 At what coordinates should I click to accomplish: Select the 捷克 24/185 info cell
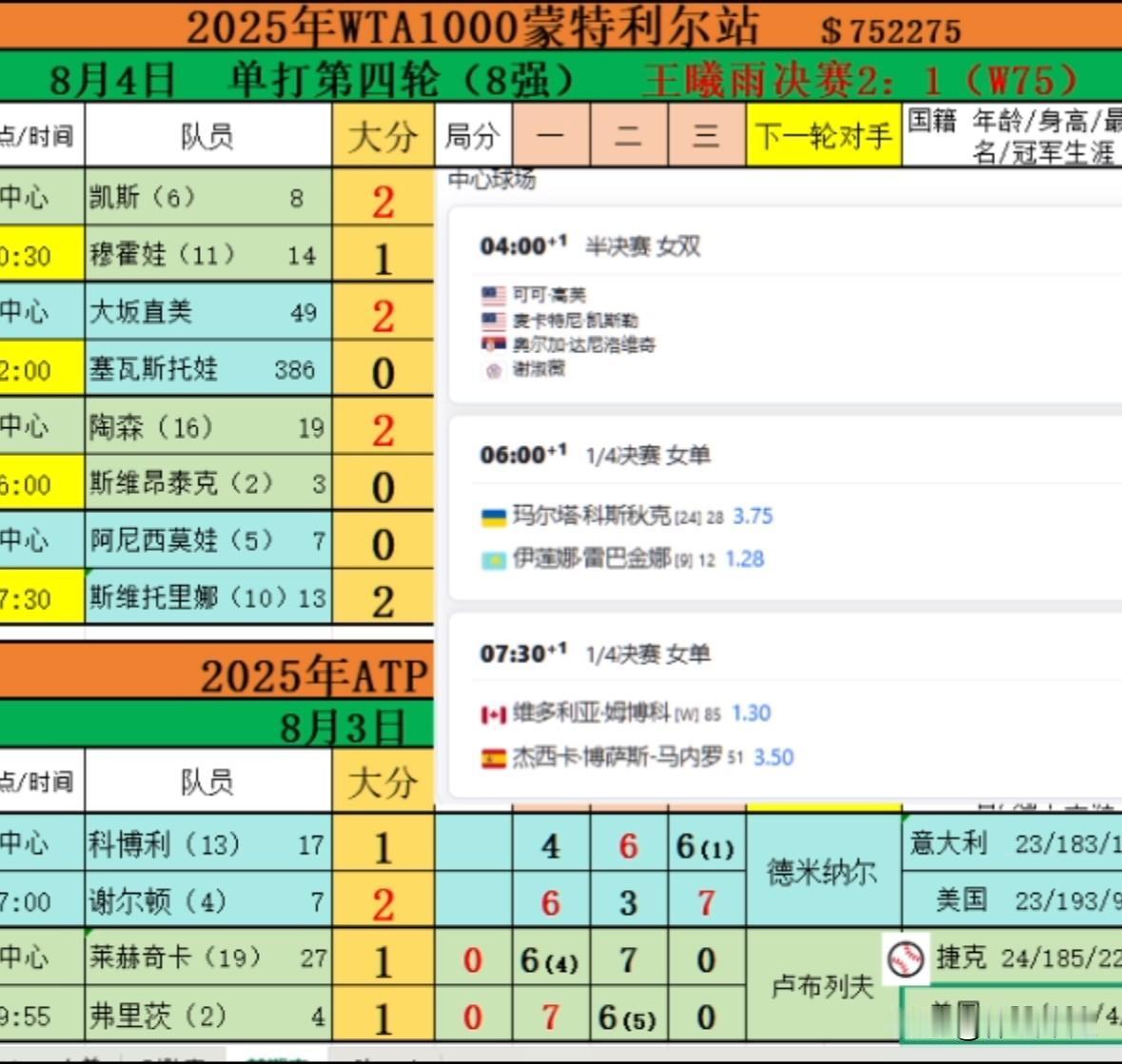coord(1012,957)
